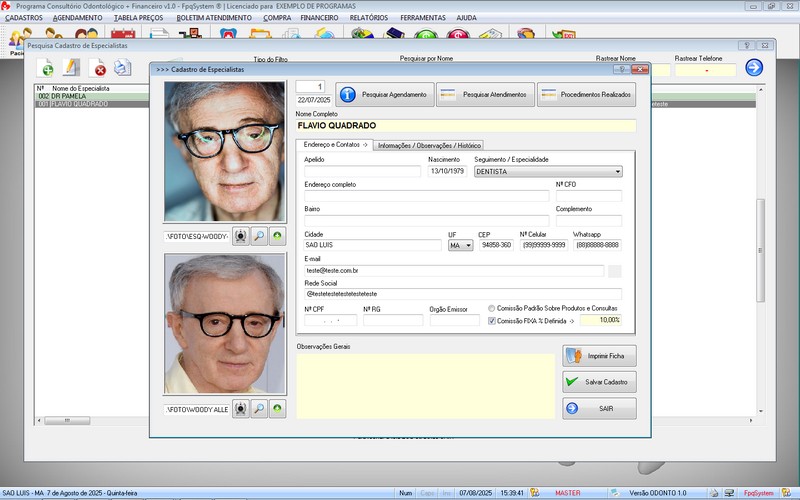Image resolution: width=800 pixels, height=500 pixels.
Task: Switch to Informações / Observações / Histórico tab
Action: pos(429,145)
